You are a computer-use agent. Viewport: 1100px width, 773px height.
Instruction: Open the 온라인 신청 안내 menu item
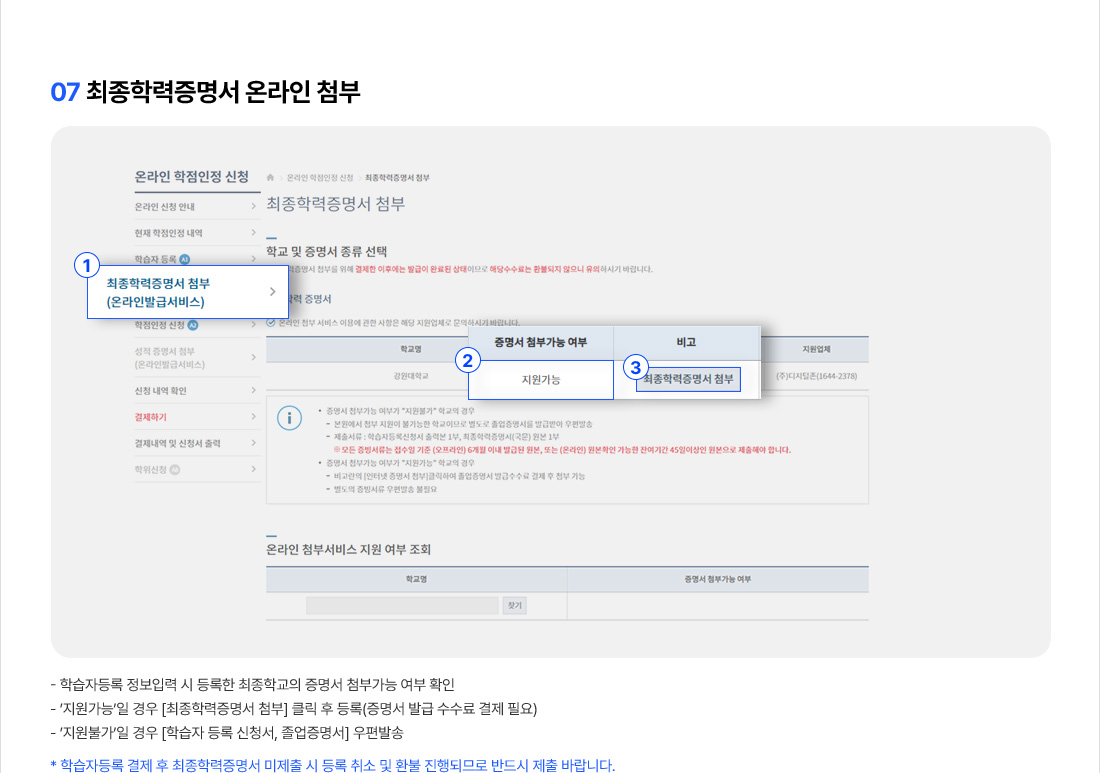pos(195,207)
